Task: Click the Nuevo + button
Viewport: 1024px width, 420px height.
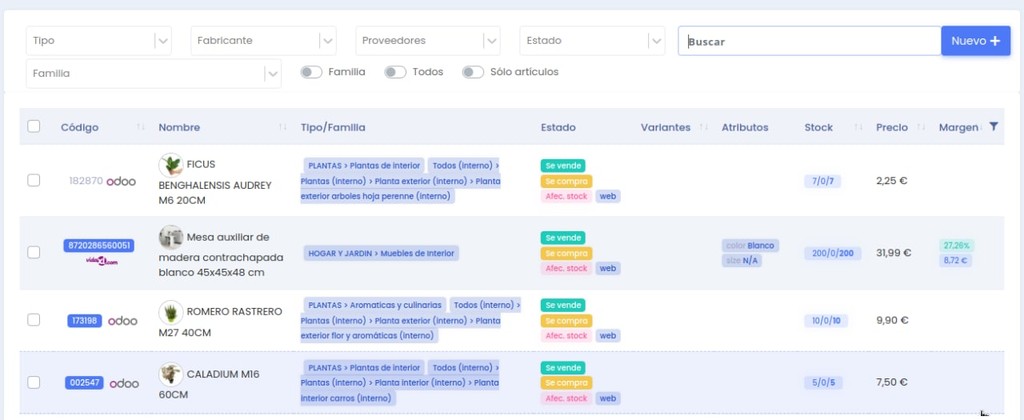Action: [x=976, y=40]
